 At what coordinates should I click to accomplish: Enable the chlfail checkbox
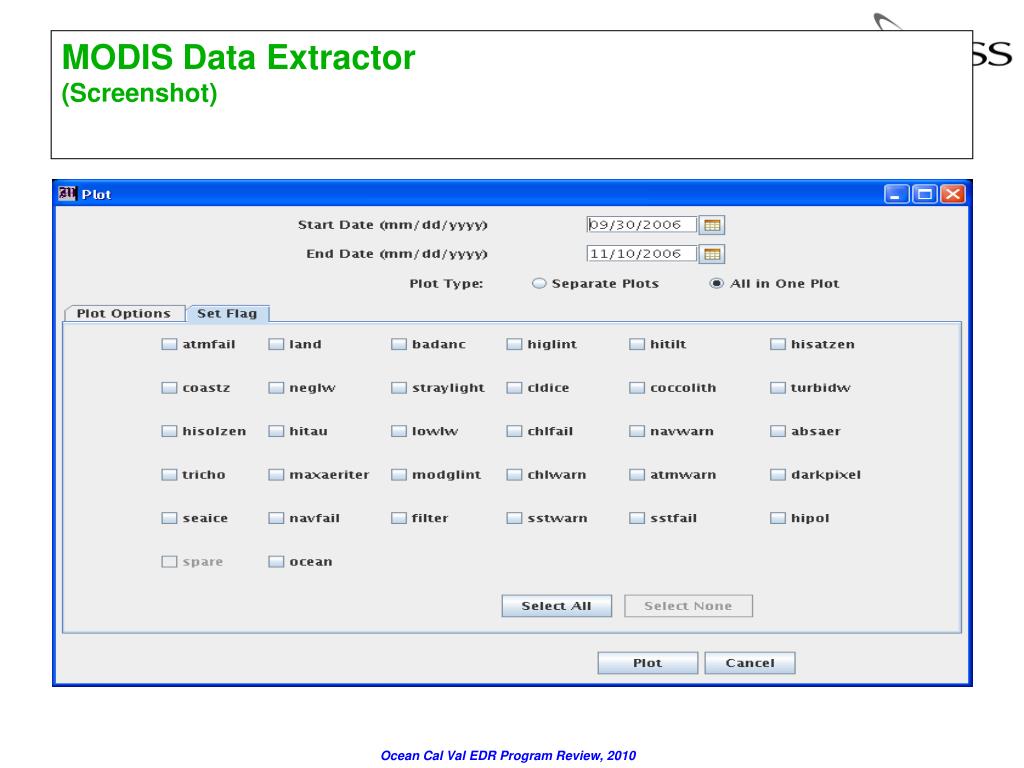[x=515, y=431]
